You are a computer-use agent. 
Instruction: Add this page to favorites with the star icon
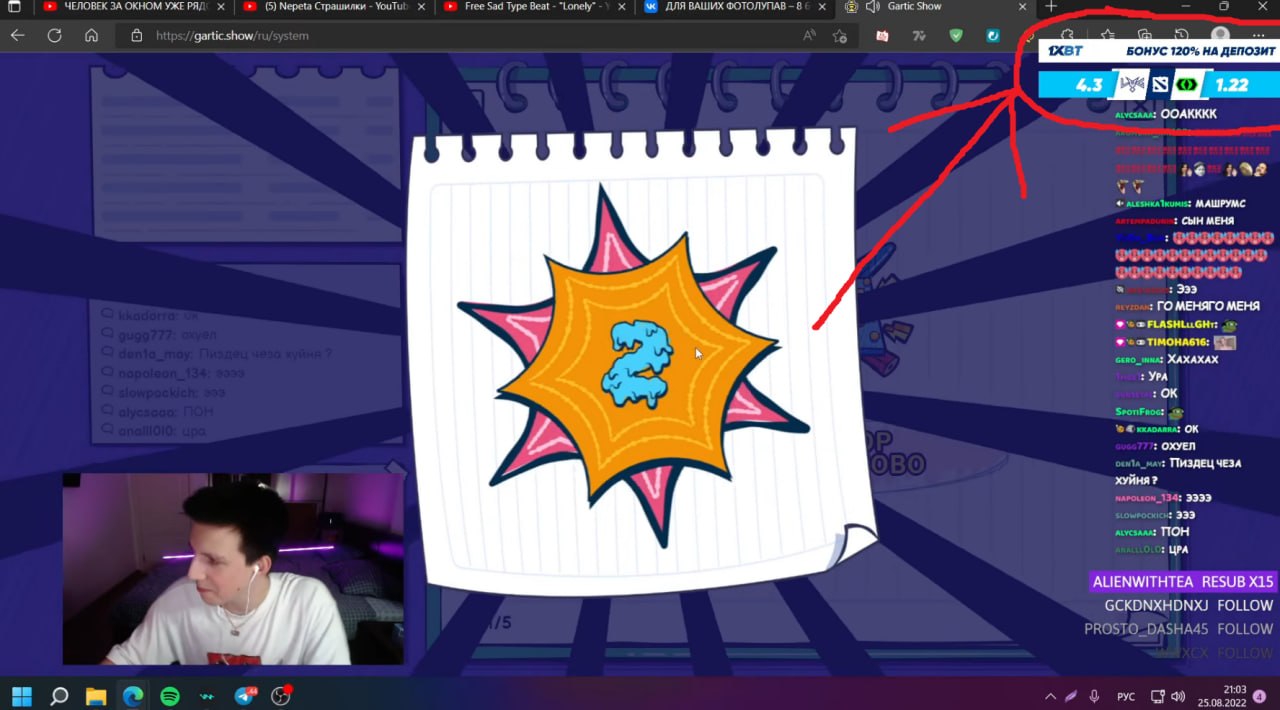(840, 35)
